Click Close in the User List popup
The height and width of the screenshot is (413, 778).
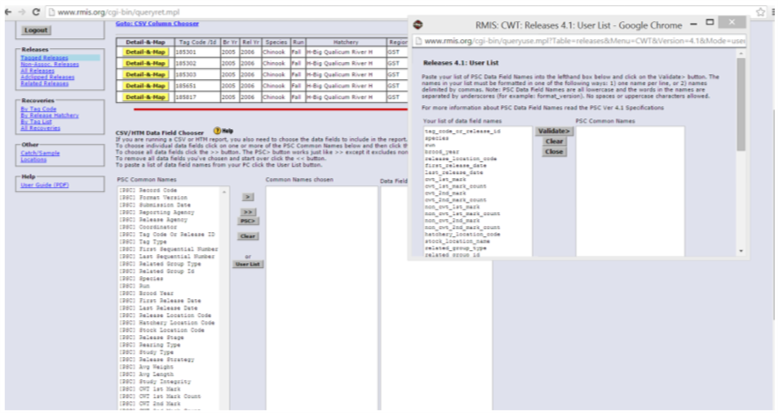[x=554, y=152]
